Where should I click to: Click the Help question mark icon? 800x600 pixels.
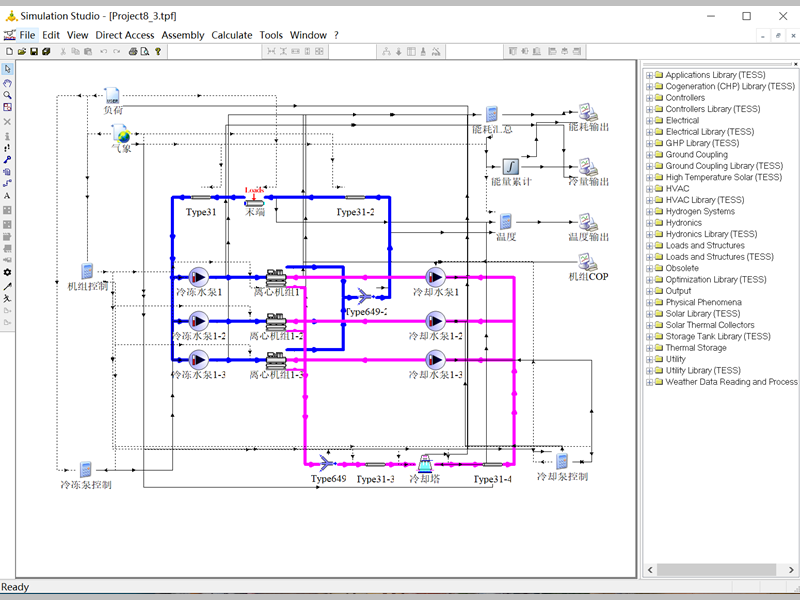click(157, 51)
